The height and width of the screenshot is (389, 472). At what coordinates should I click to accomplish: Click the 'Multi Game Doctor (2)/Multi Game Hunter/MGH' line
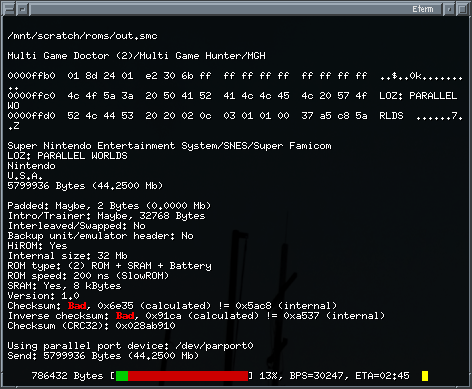click(x=136, y=56)
